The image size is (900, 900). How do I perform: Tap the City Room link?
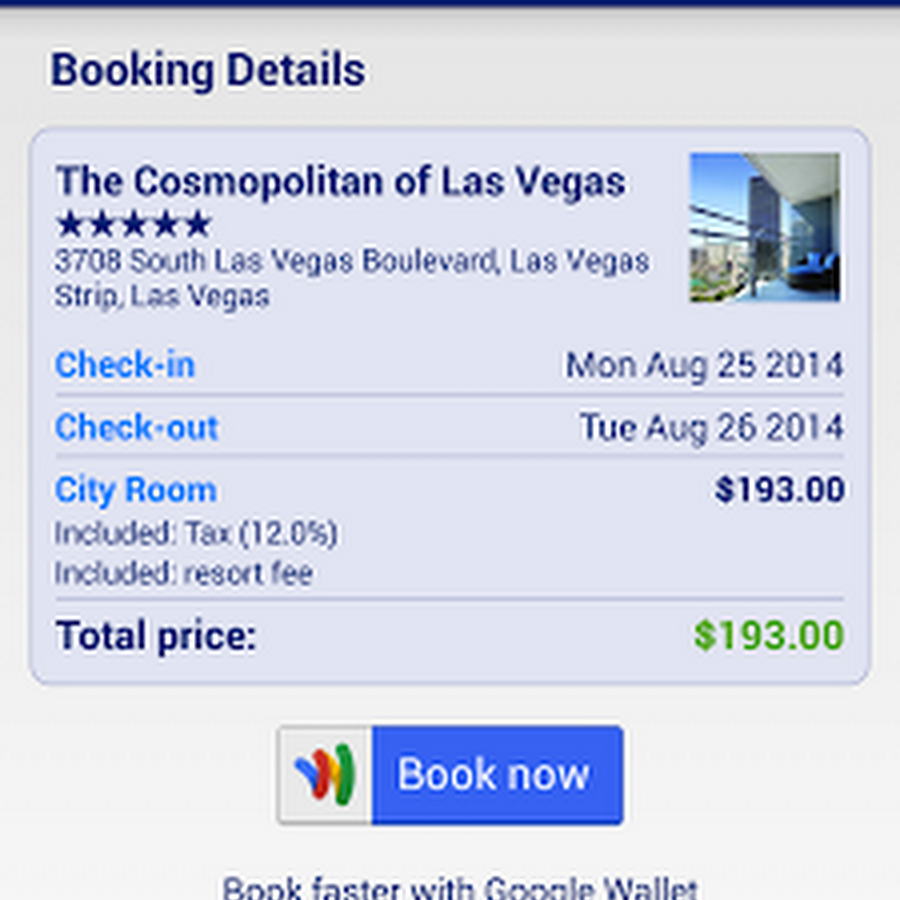click(135, 490)
